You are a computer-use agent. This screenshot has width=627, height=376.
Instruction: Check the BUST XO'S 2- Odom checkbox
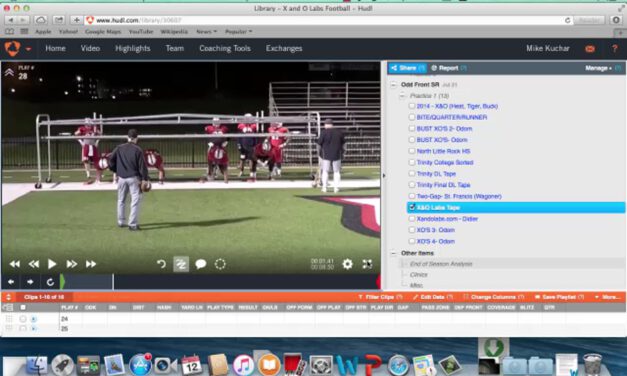point(411,128)
